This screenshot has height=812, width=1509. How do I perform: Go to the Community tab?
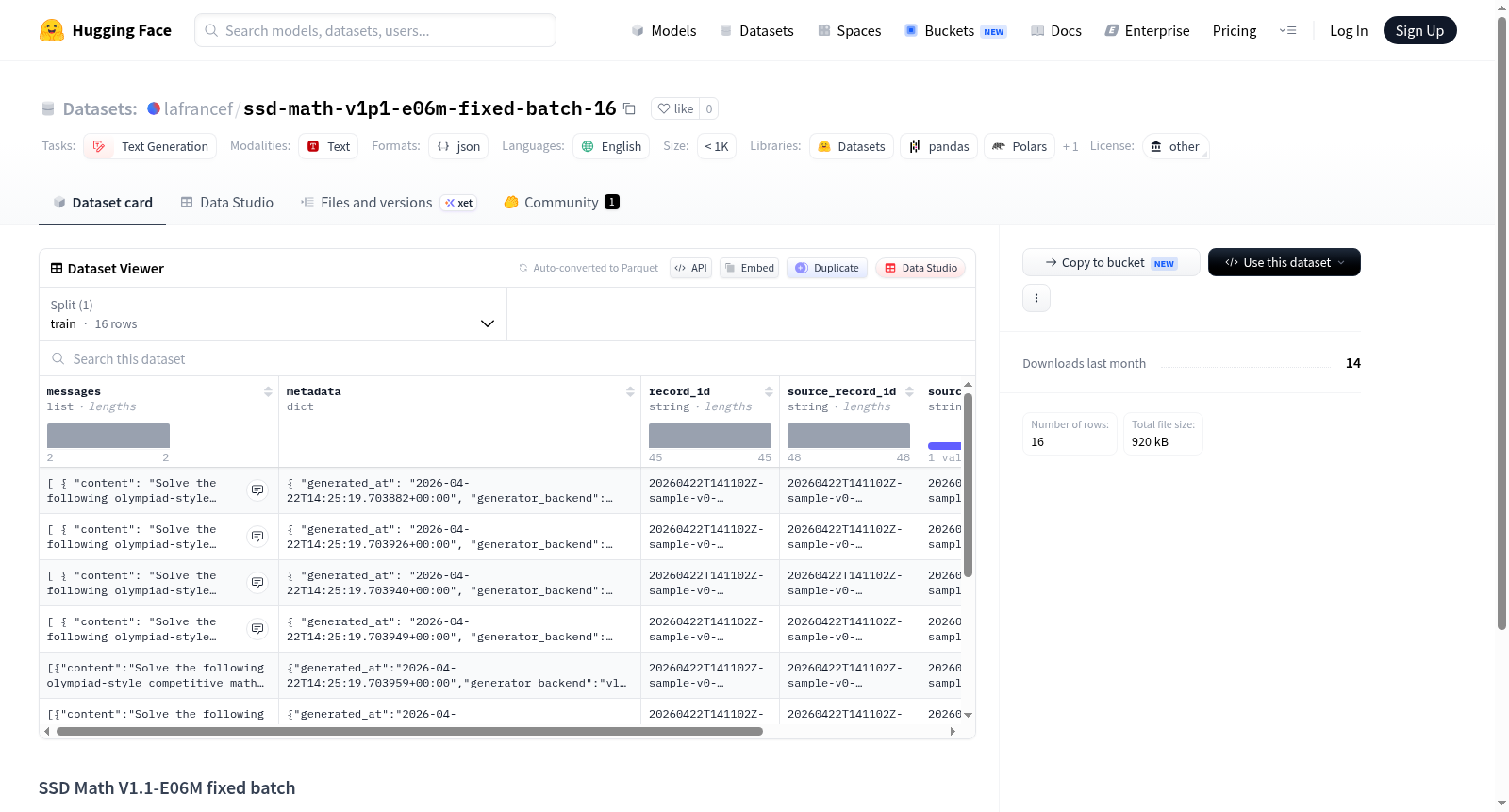tap(561, 203)
